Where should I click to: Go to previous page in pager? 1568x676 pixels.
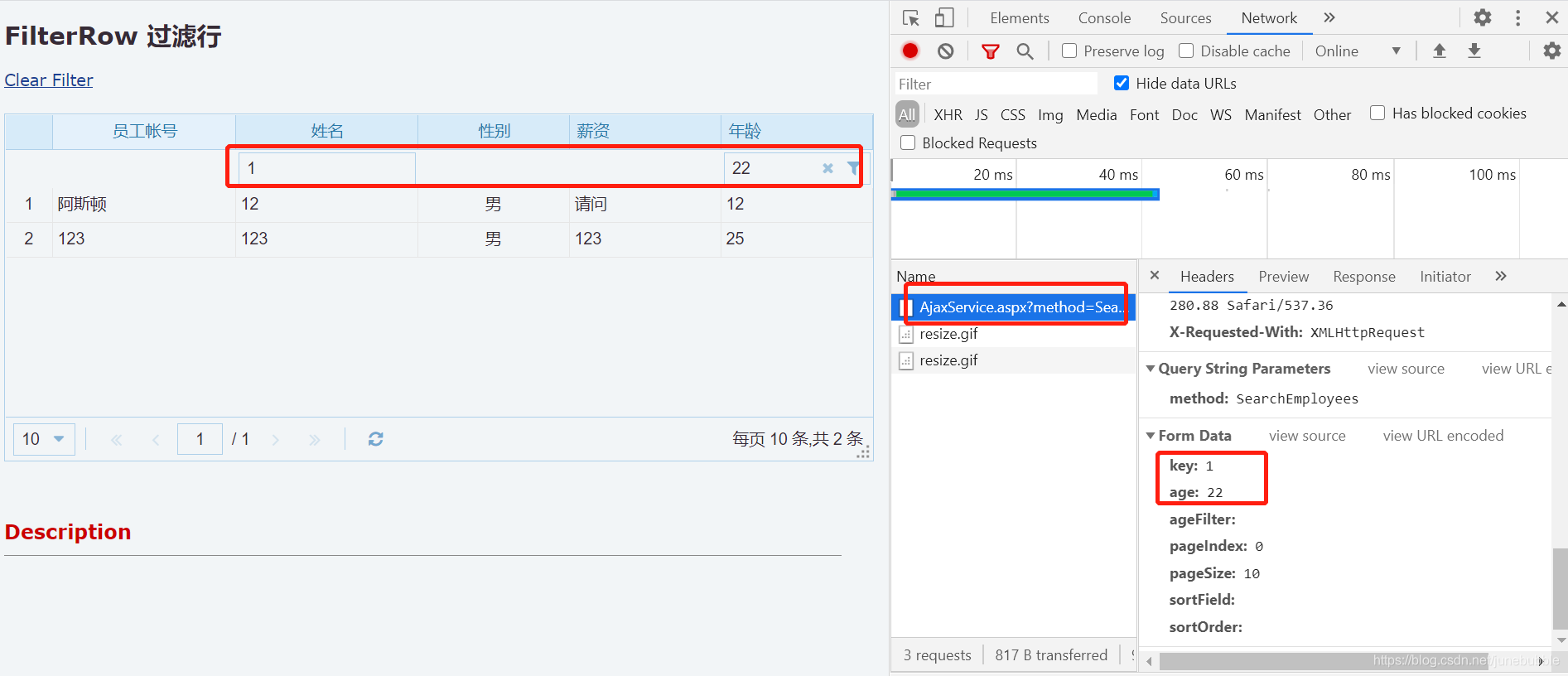pos(156,440)
